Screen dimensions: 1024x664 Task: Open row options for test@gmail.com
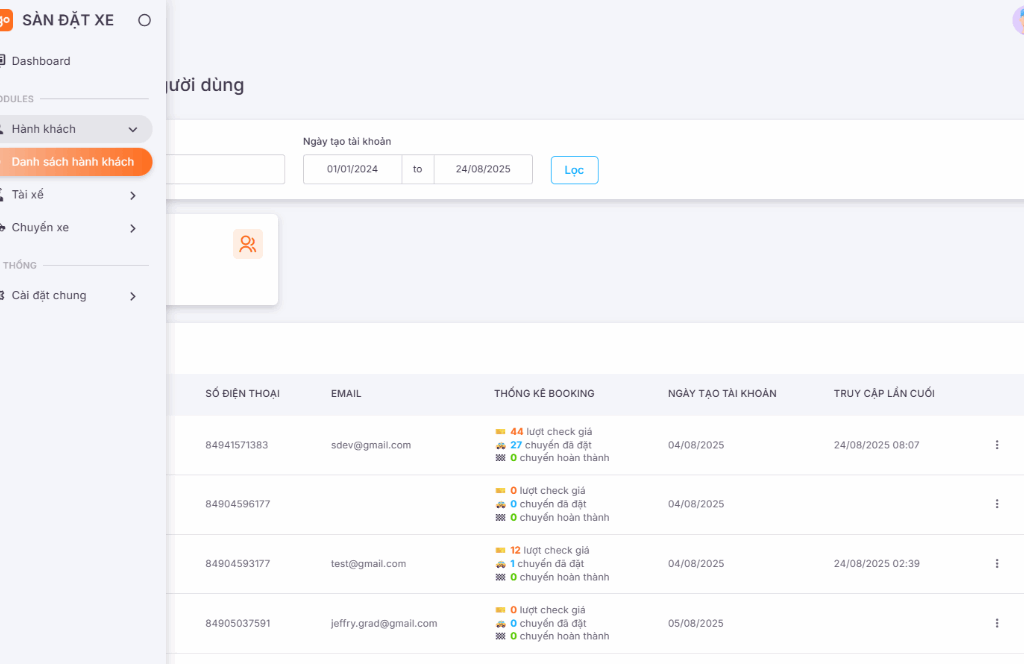pyautogui.click(x=996, y=564)
